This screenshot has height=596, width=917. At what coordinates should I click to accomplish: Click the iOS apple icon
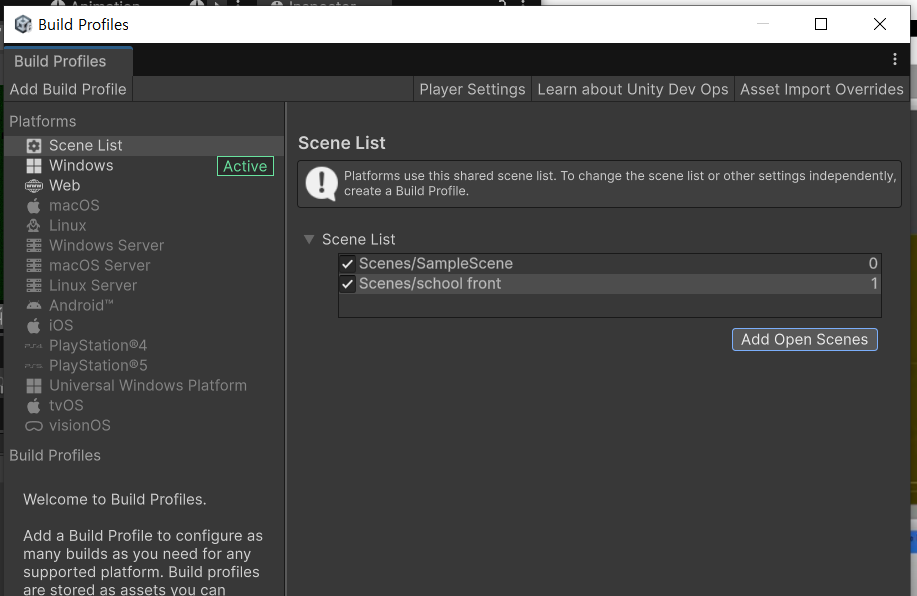tap(34, 326)
